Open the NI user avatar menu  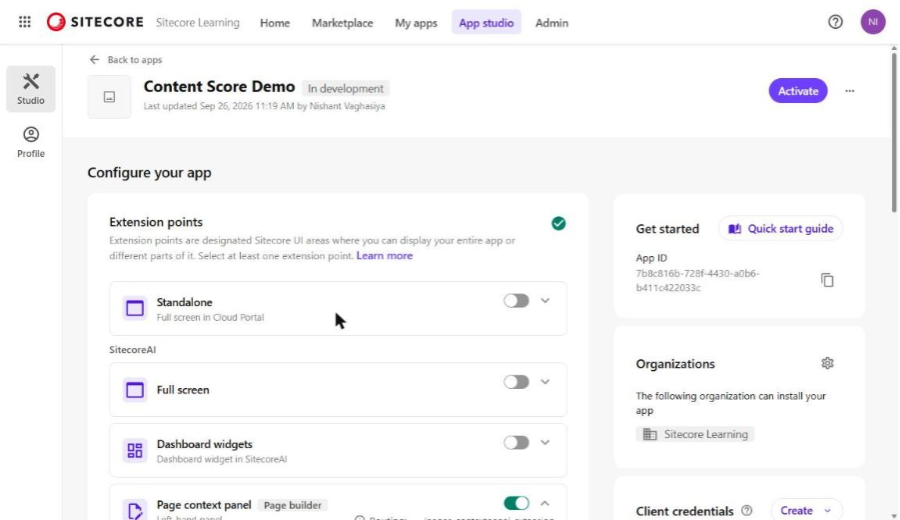pos(872,22)
